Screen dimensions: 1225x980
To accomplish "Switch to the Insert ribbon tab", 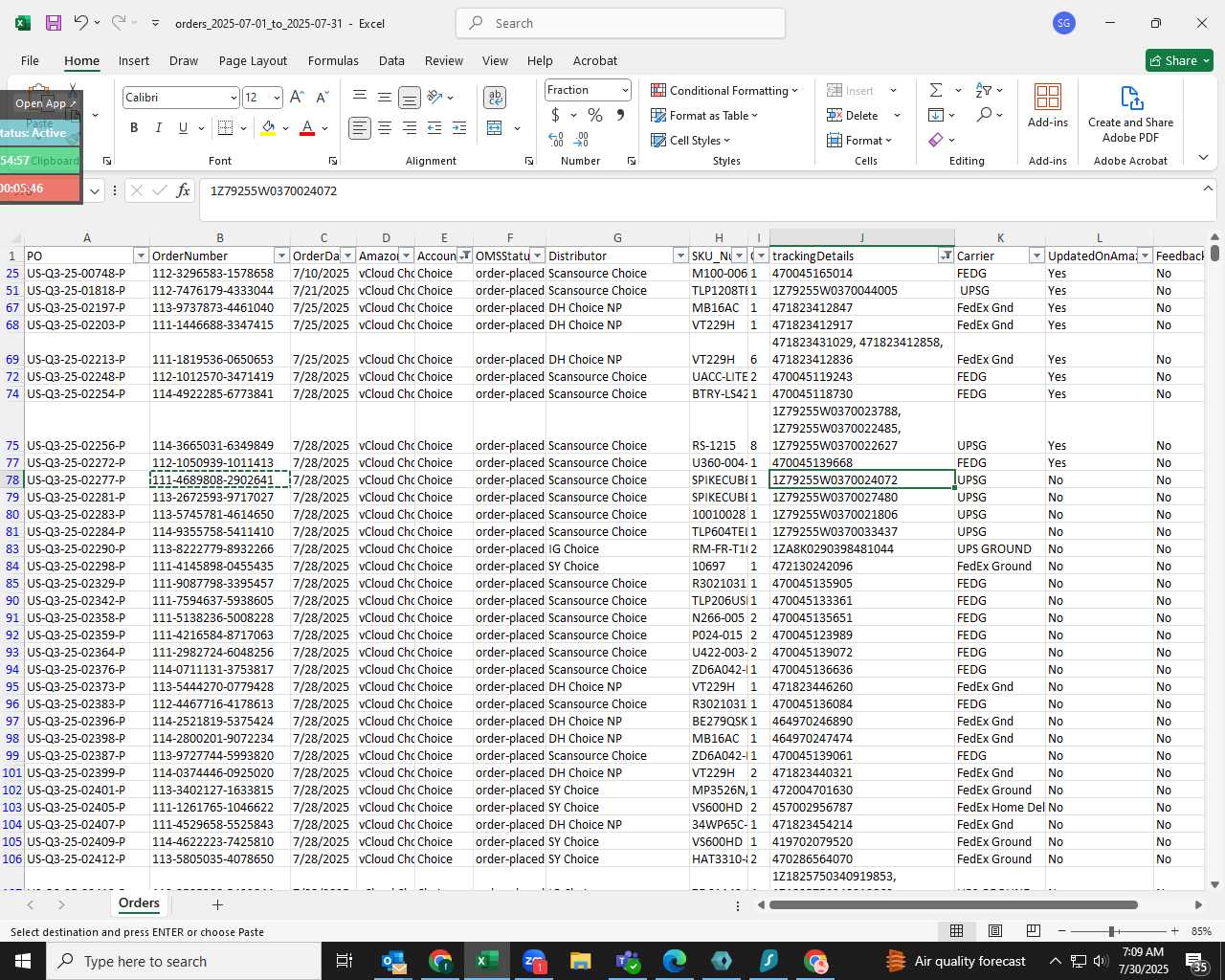I will (134, 60).
